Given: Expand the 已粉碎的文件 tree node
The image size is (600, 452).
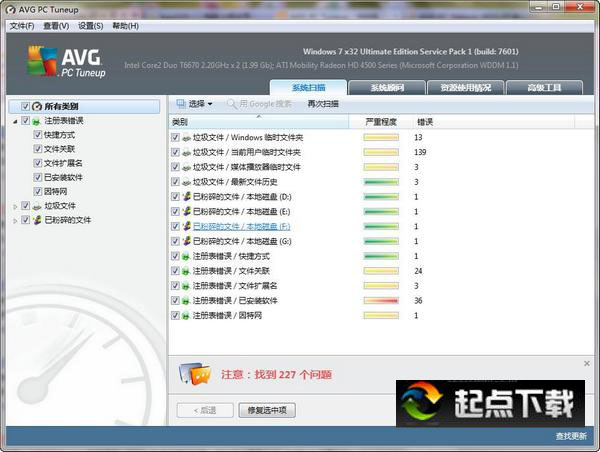Looking at the screenshot, I should tap(15, 221).
